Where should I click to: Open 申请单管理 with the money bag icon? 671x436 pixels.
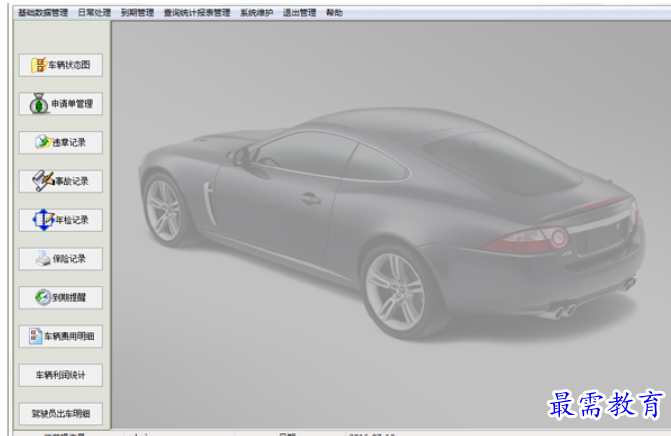point(61,104)
